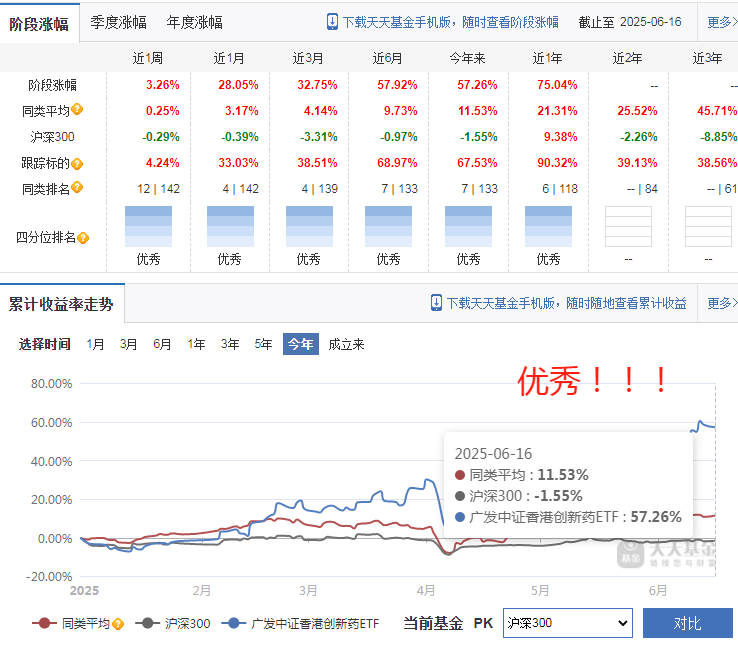Select the 6月 time range
The image size is (738, 645).
click(162, 344)
